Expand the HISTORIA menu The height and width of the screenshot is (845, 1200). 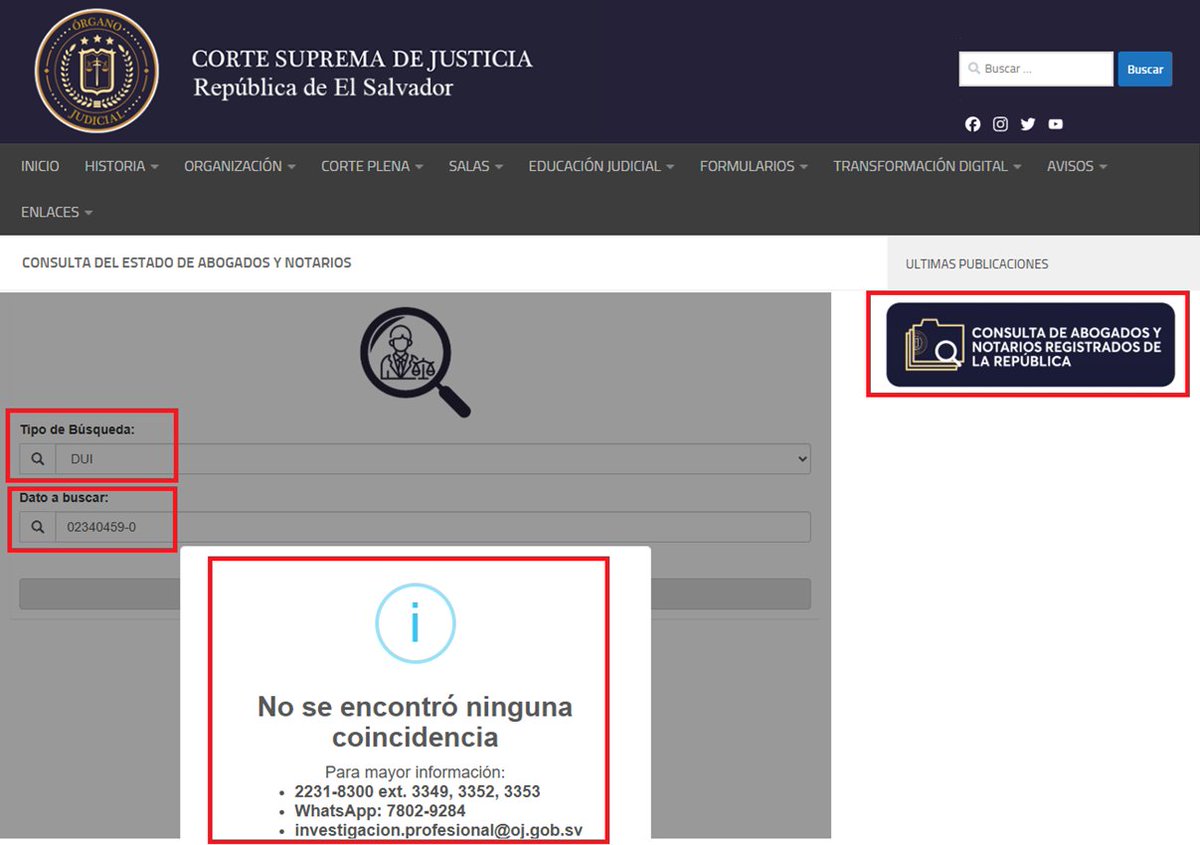[x=121, y=166]
